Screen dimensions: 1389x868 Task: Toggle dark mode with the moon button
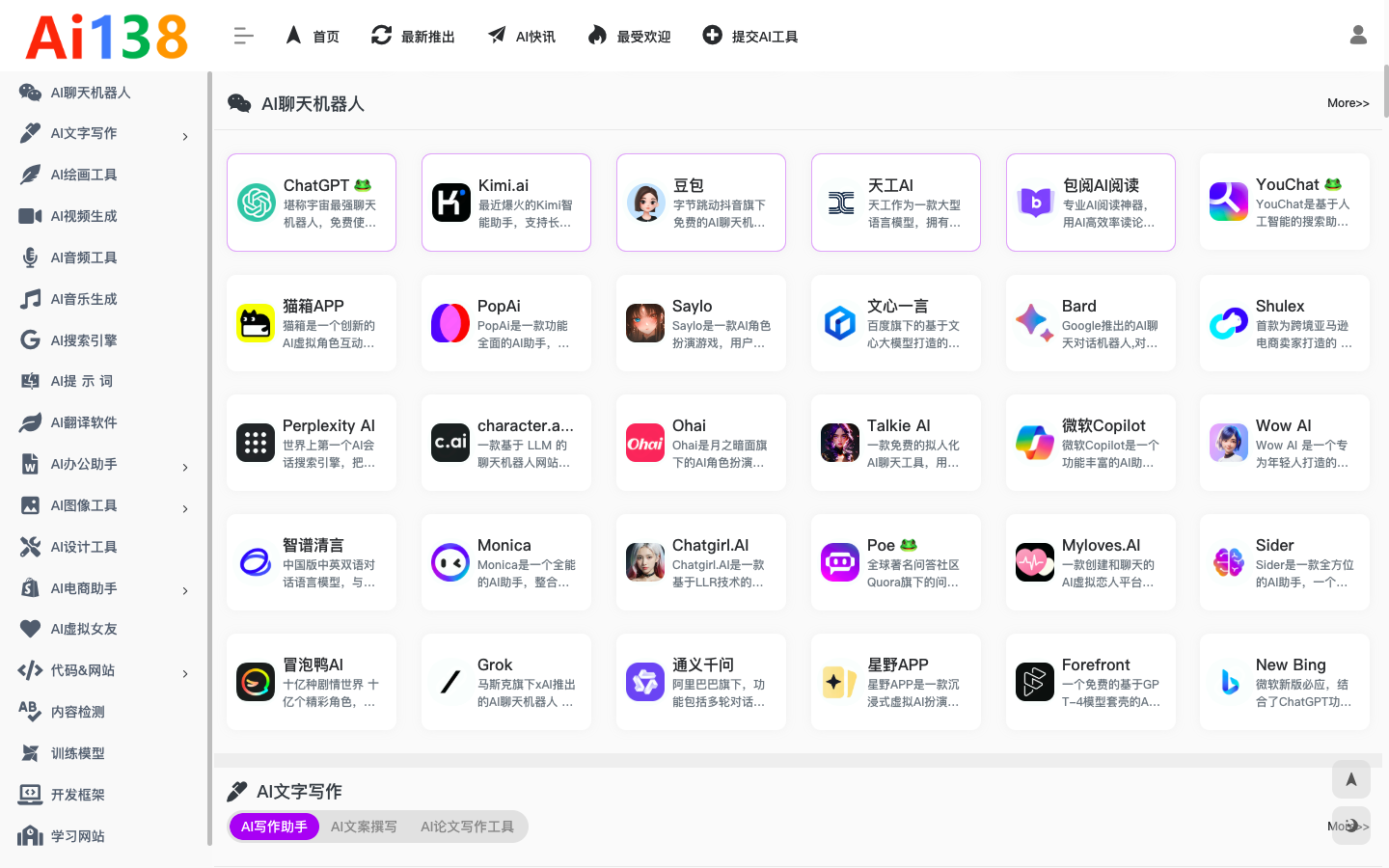coord(1351,826)
